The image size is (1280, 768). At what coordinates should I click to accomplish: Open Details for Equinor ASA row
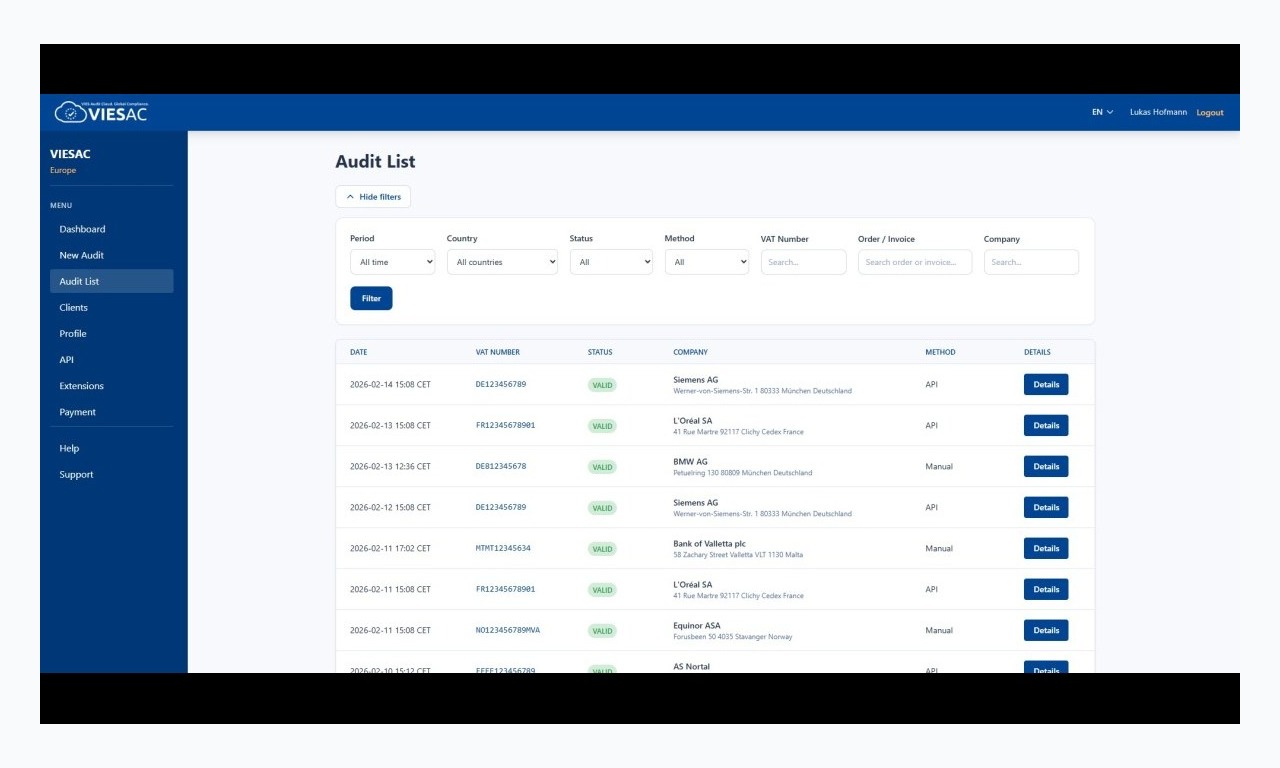pyautogui.click(x=1046, y=630)
